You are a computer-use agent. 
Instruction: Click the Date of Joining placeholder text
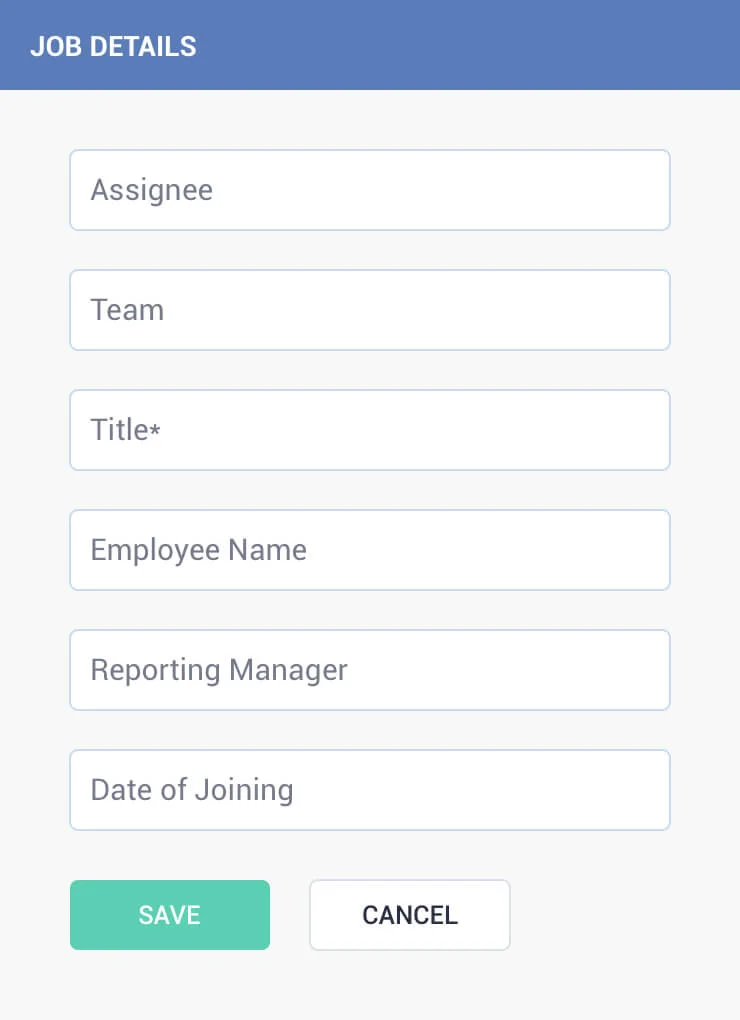[x=192, y=790]
